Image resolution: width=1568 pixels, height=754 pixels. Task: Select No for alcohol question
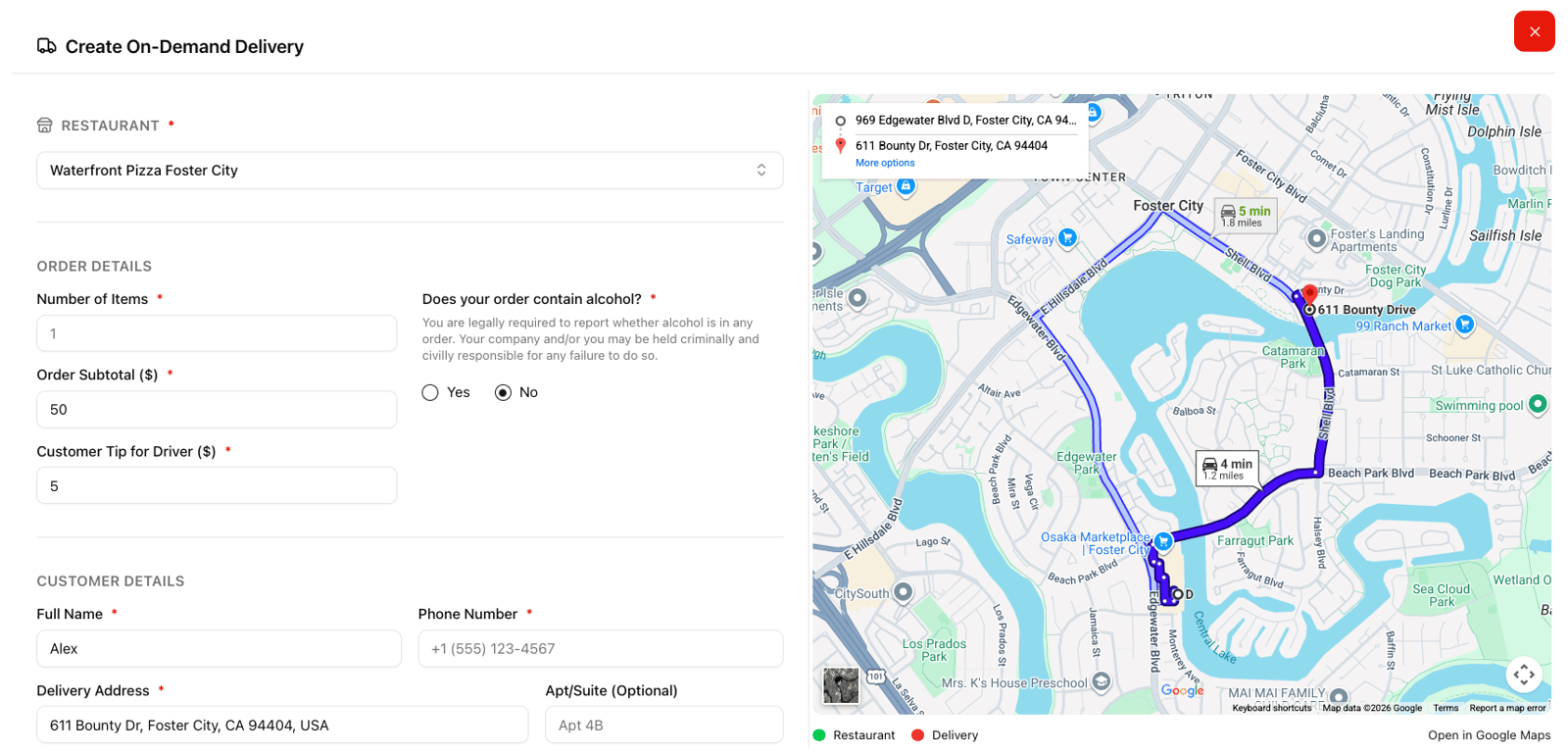[x=503, y=393]
